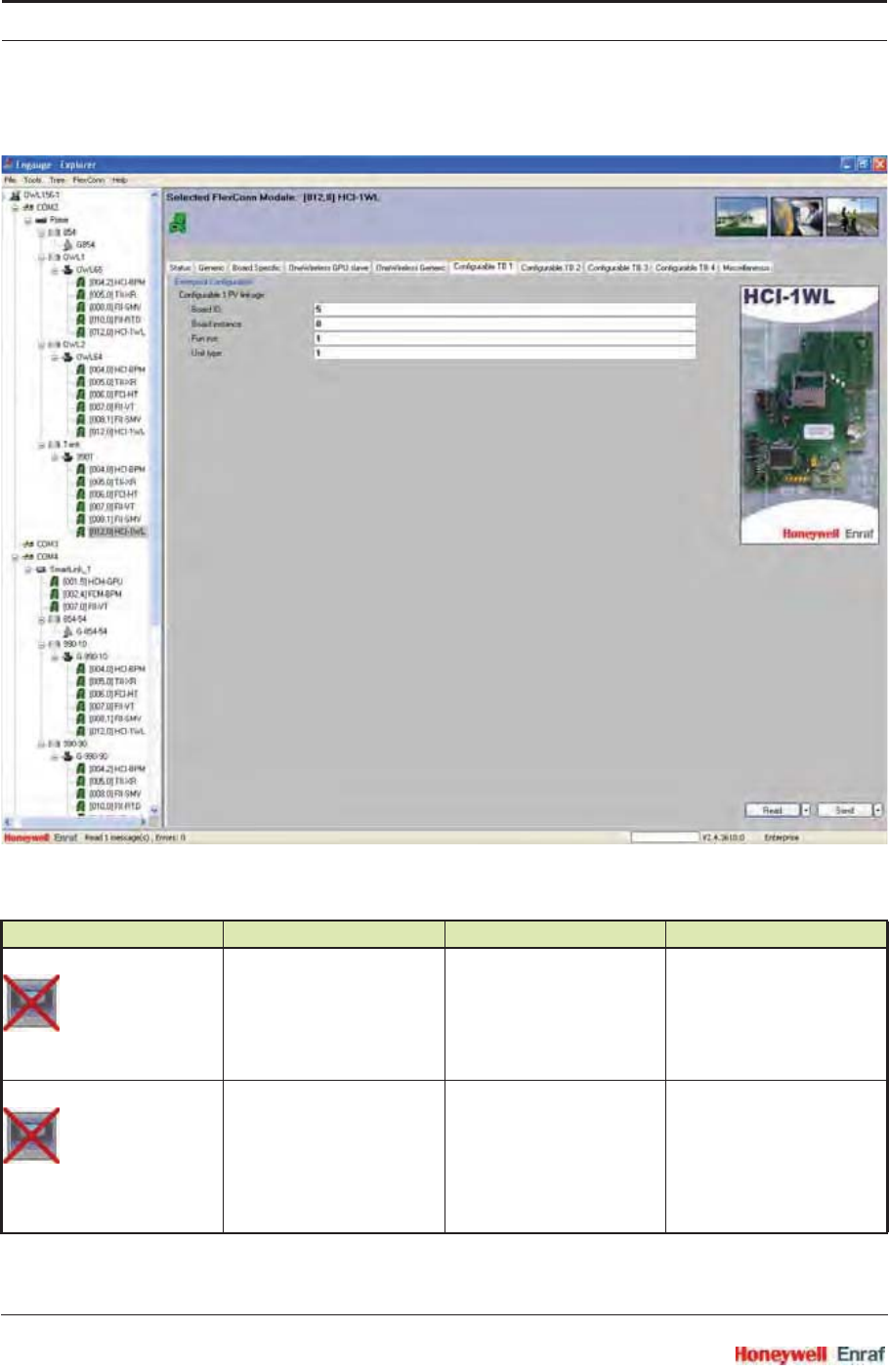This screenshot has width=889, height=1372.
Task: Click the Board ID input field
Action: (504, 309)
